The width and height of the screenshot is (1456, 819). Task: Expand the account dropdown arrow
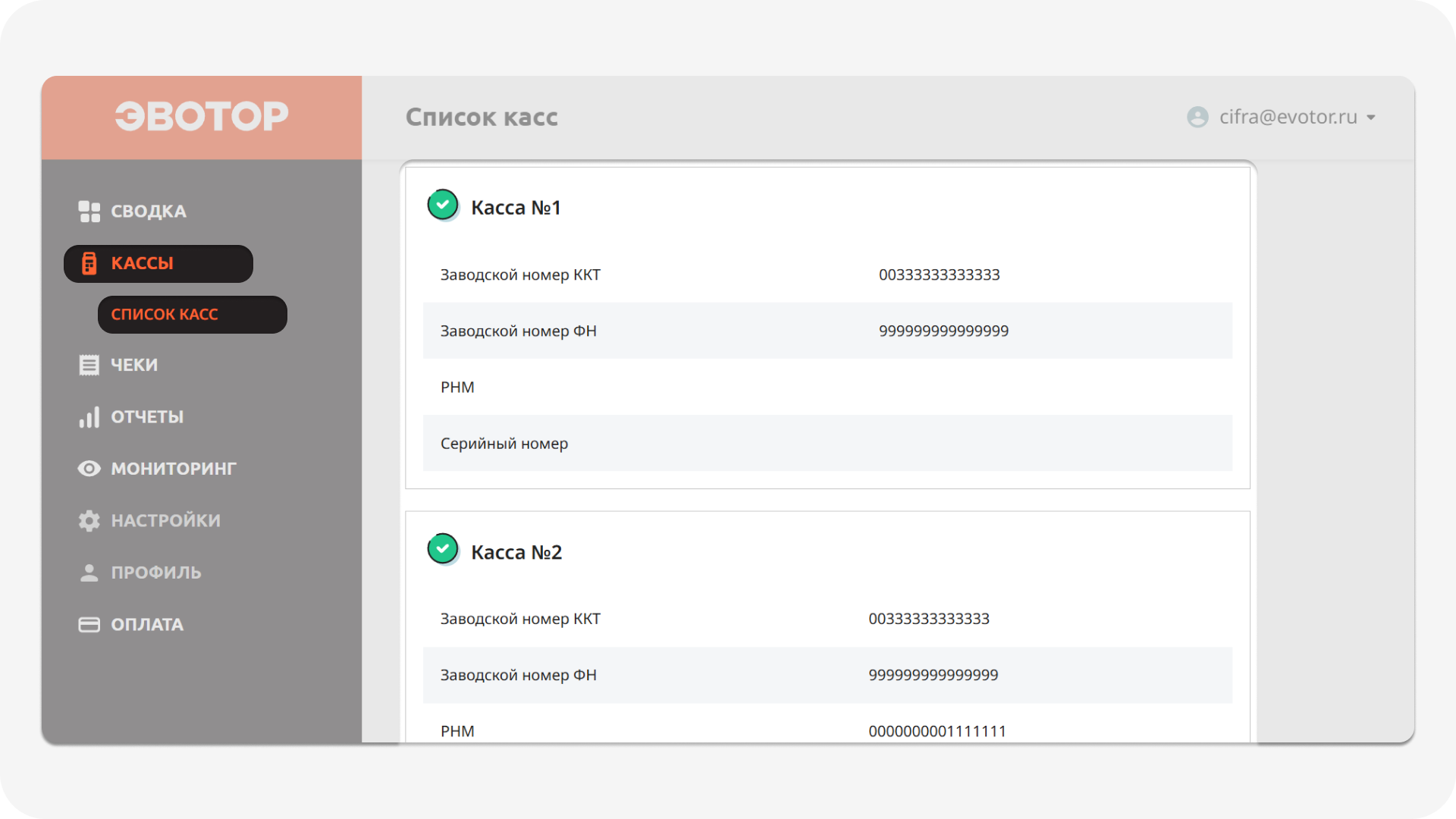1371,118
